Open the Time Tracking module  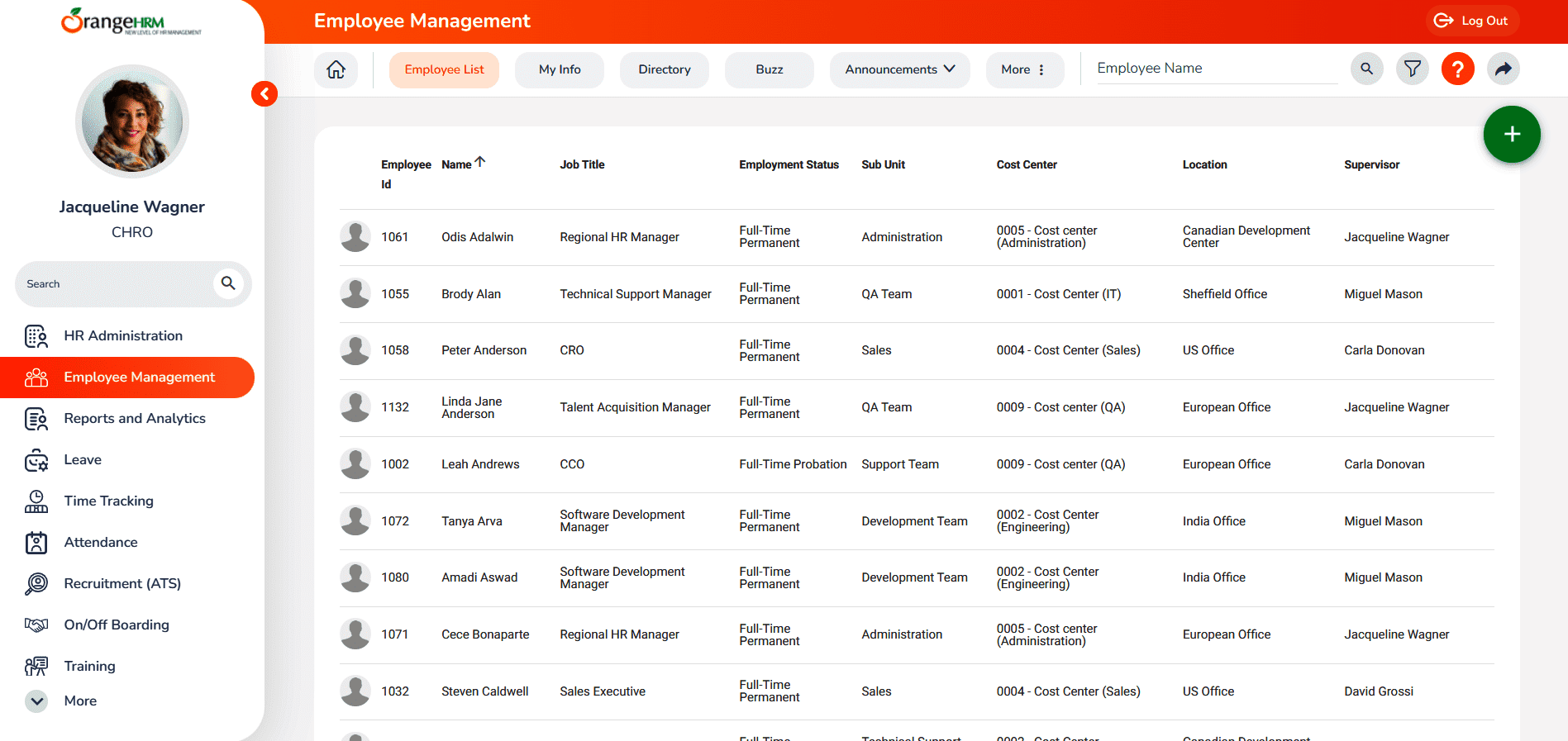(x=108, y=501)
